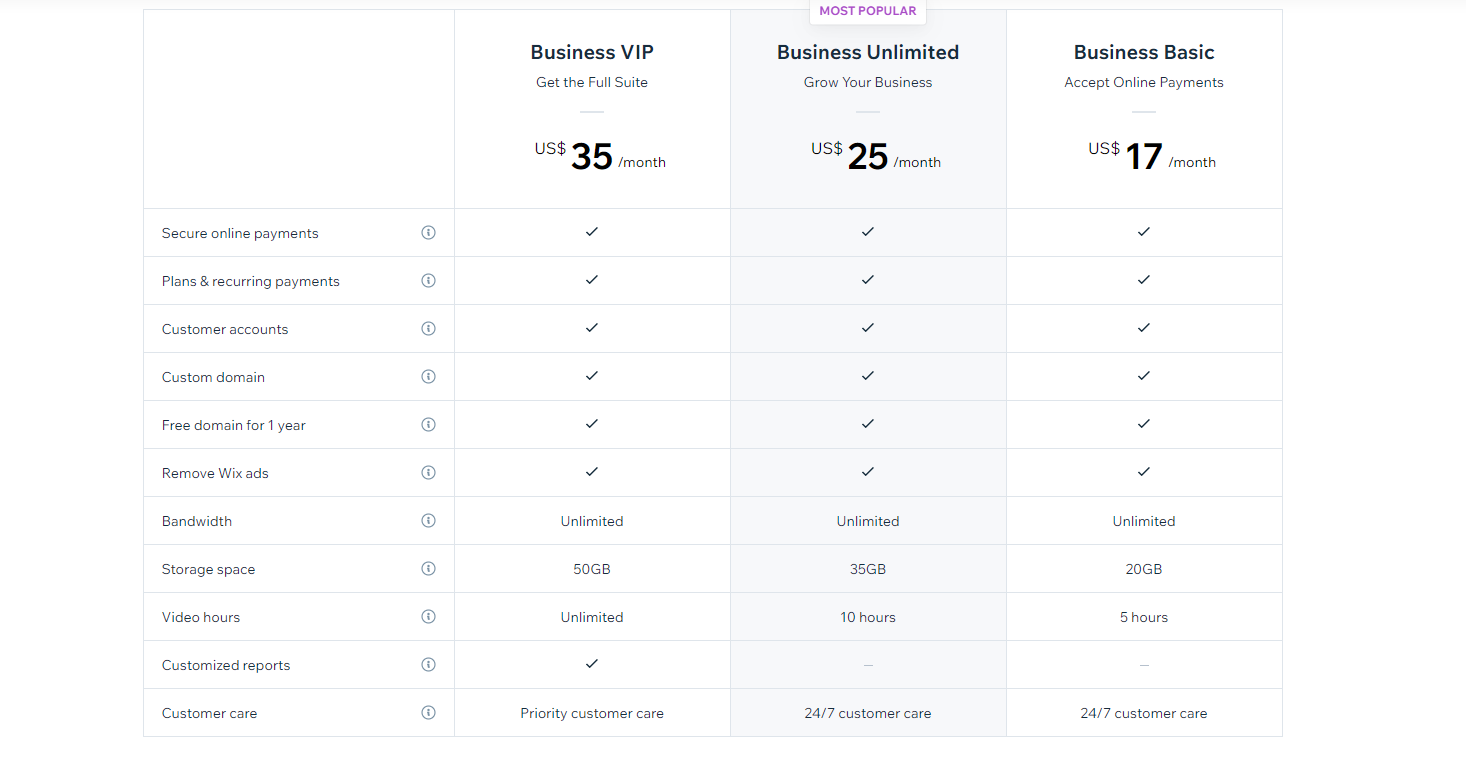Click the Customer care info icon
This screenshot has height=766, width=1466.
pyautogui.click(x=428, y=713)
